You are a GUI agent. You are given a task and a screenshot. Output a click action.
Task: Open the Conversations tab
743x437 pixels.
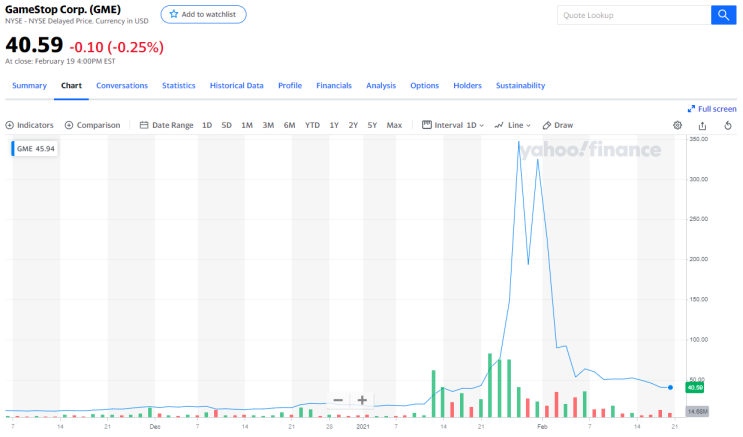[x=122, y=86]
